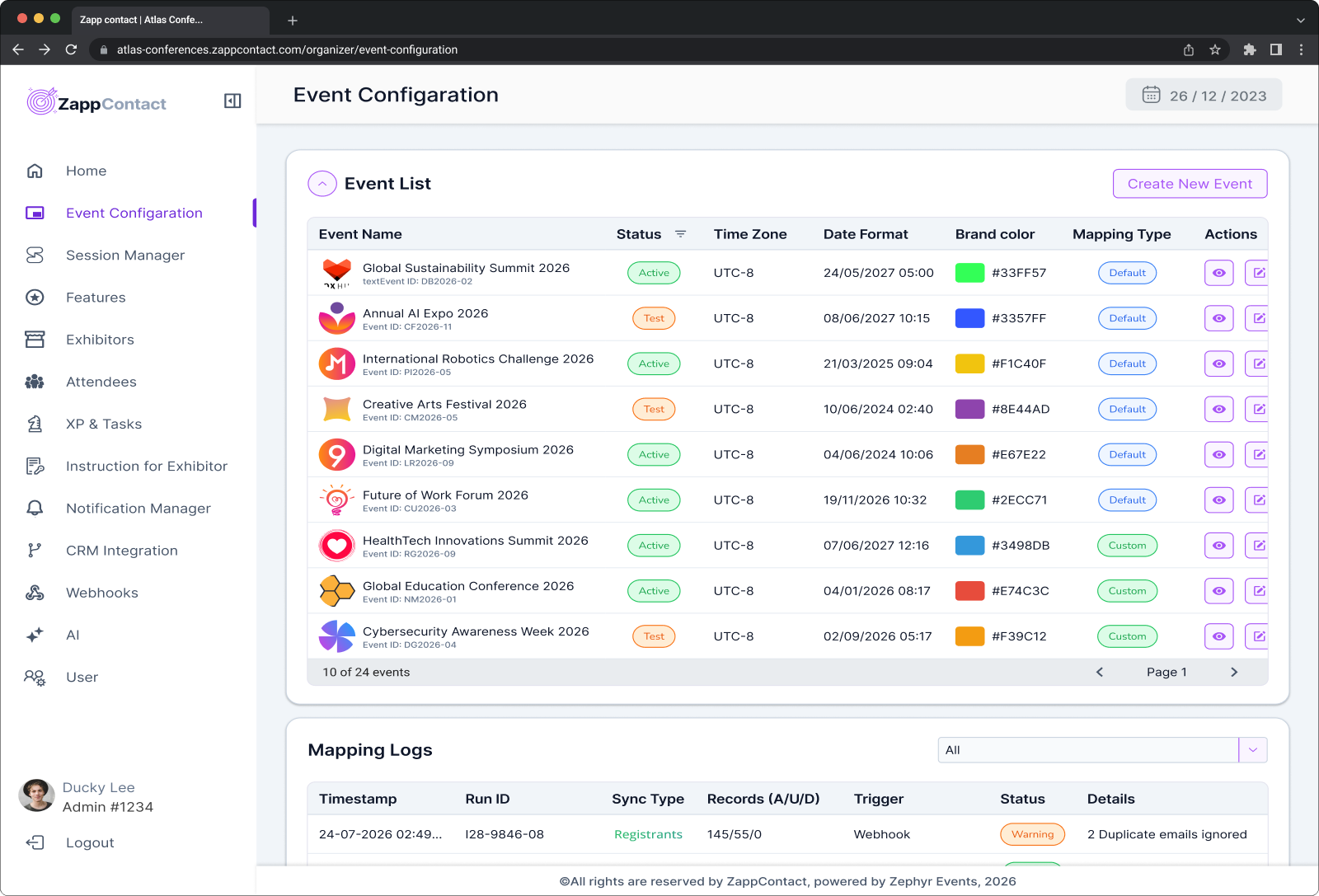This screenshot has width=1319, height=896.
Task: Click the Notification Manager bell icon
Action: [x=35, y=509]
